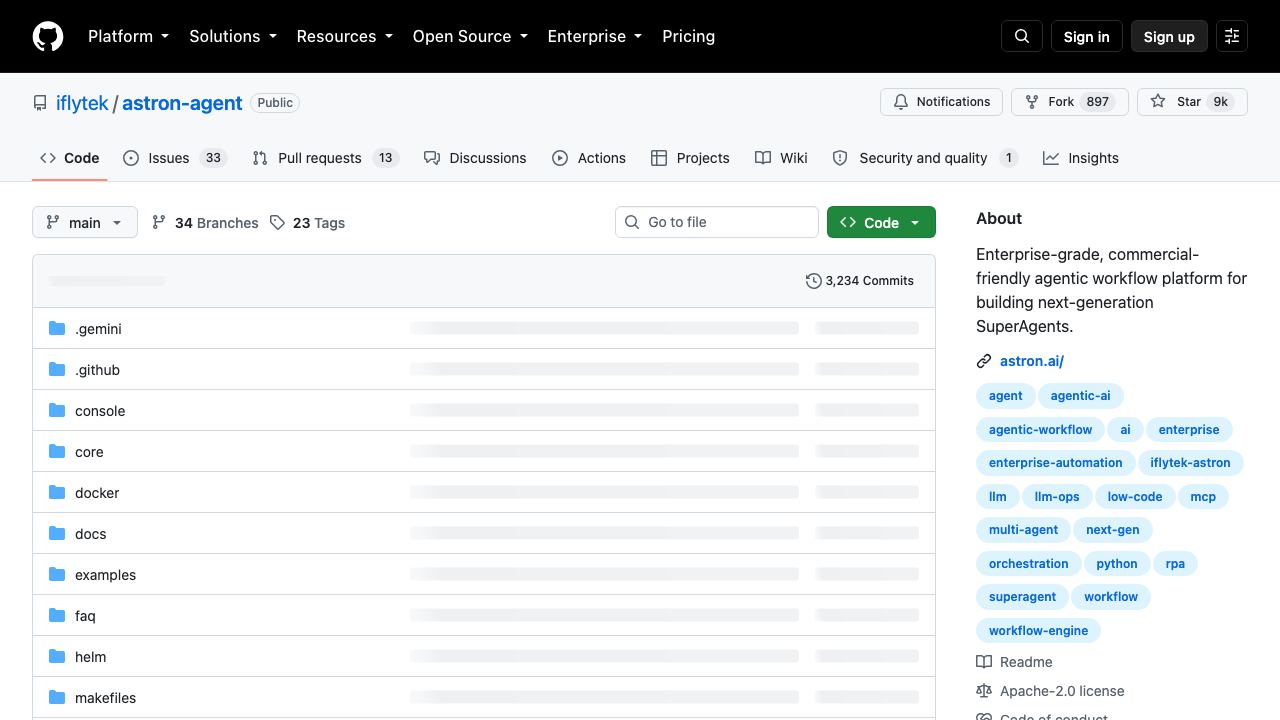Click the folder icon beside helm
The height and width of the screenshot is (720, 1280).
(x=57, y=656)
